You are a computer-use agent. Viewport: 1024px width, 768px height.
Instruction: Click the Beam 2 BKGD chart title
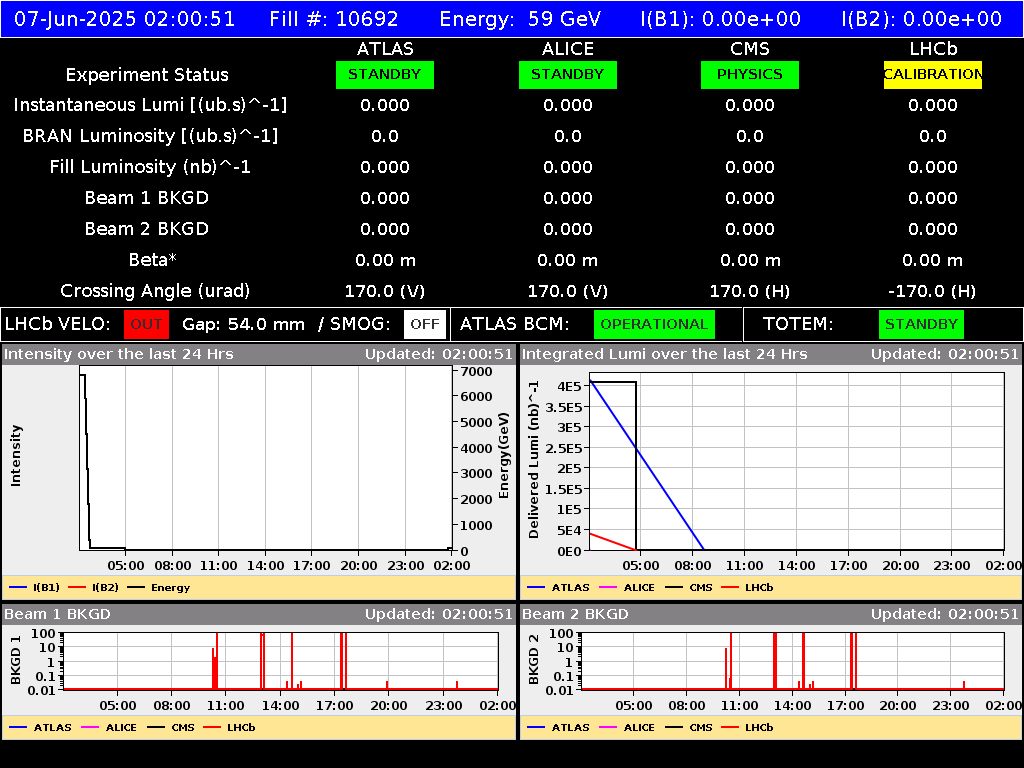coord(575,615)
